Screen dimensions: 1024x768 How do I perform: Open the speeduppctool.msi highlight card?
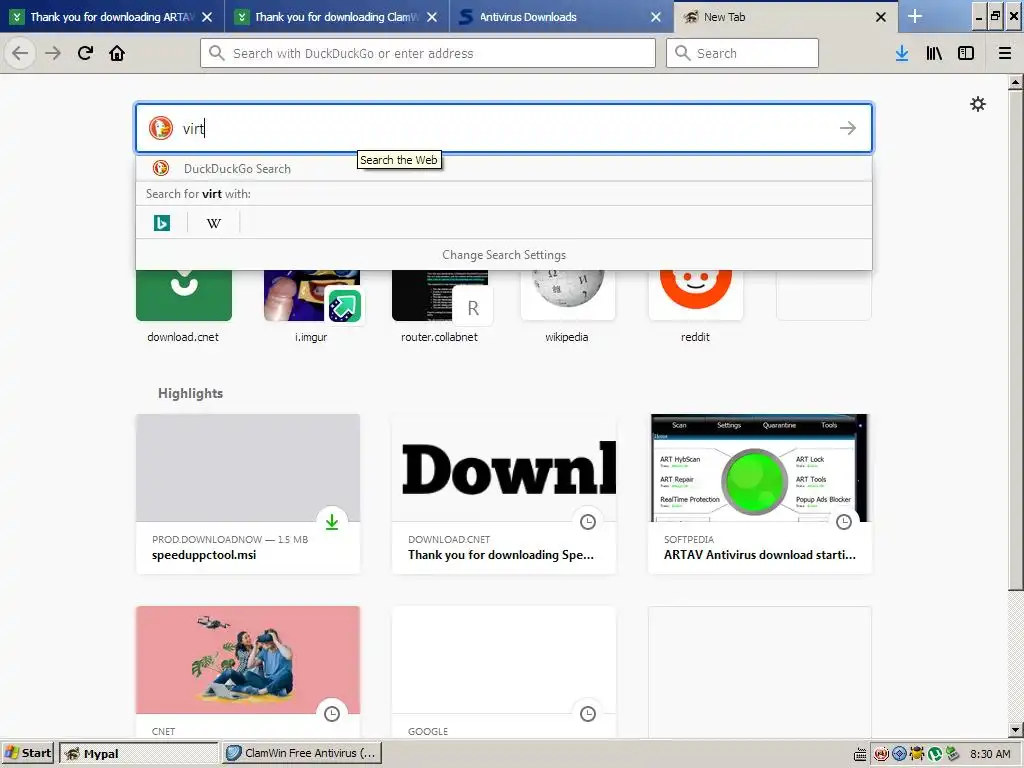click(248, 494)
